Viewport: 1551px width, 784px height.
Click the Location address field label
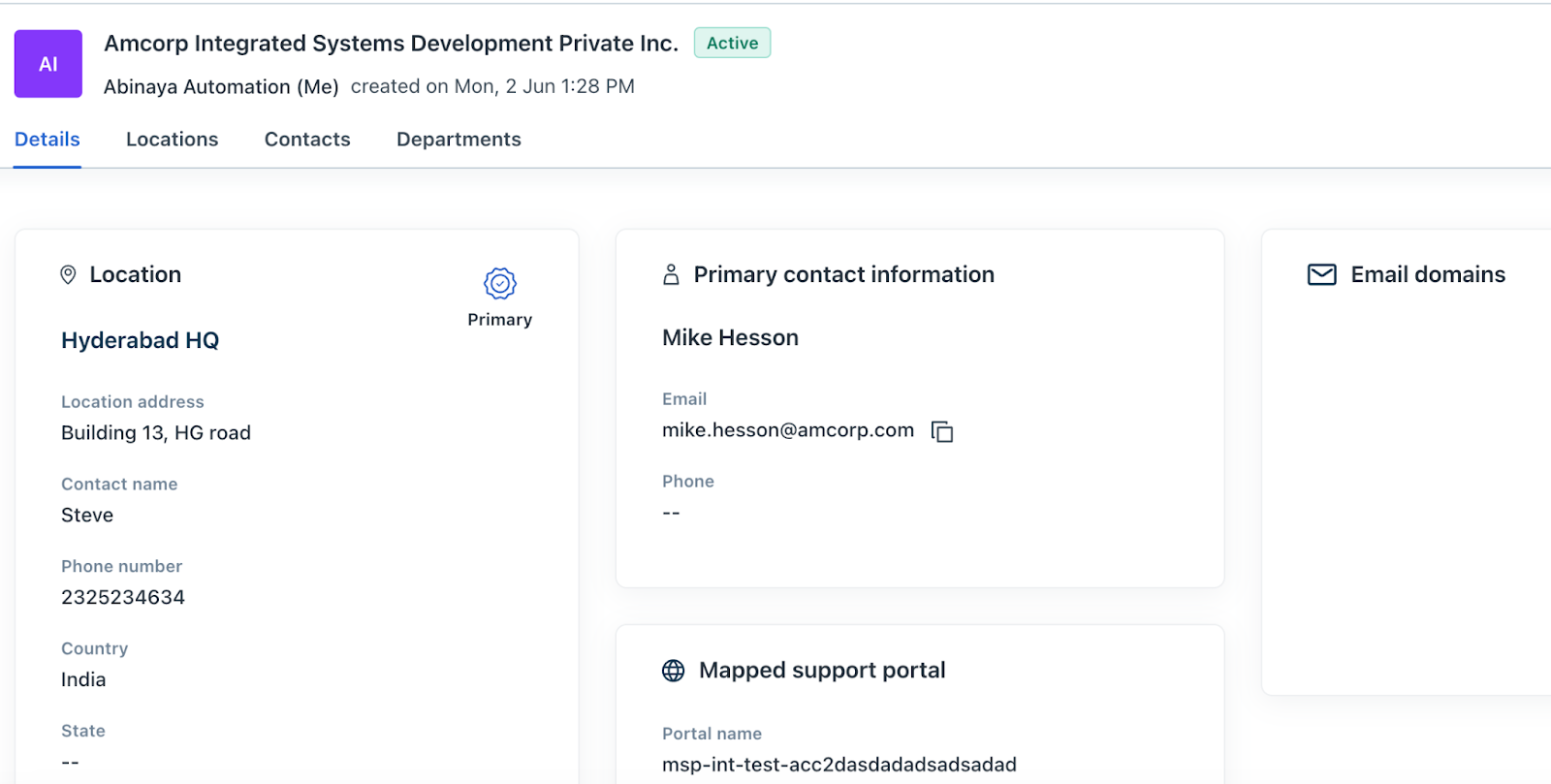pyautogui.click(x=133, y=402)
